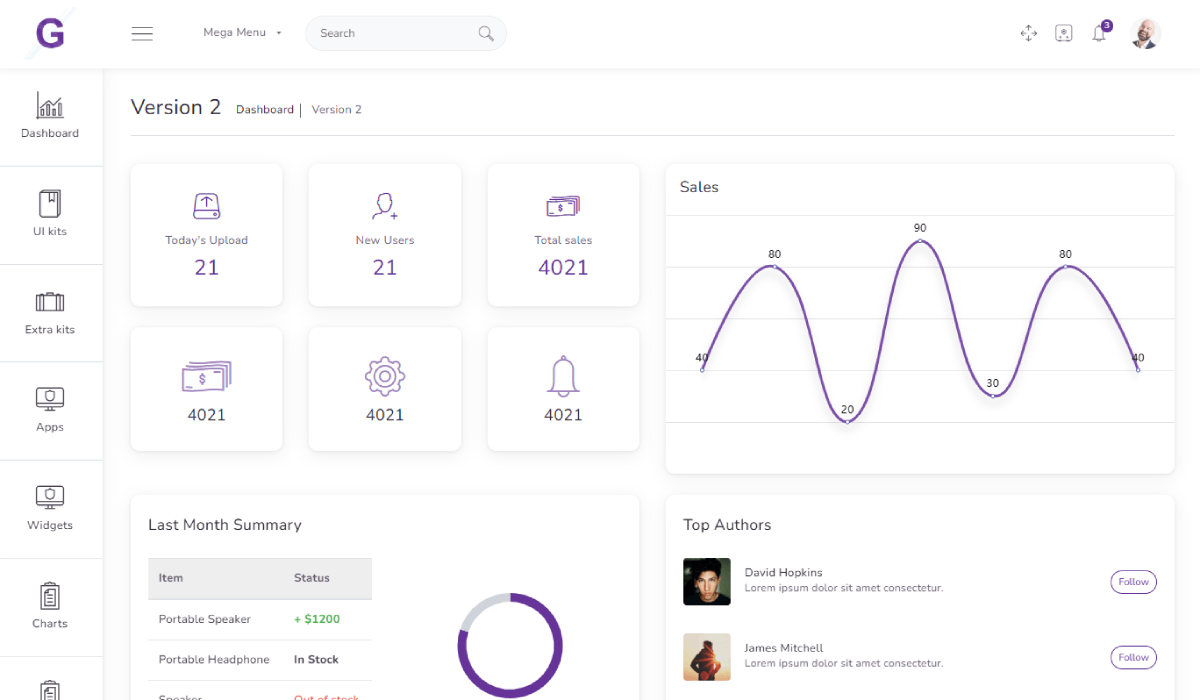Screen dimensions: 1200x700
Task: Click the James Mitchell author name
Action: tap(784, 648)
